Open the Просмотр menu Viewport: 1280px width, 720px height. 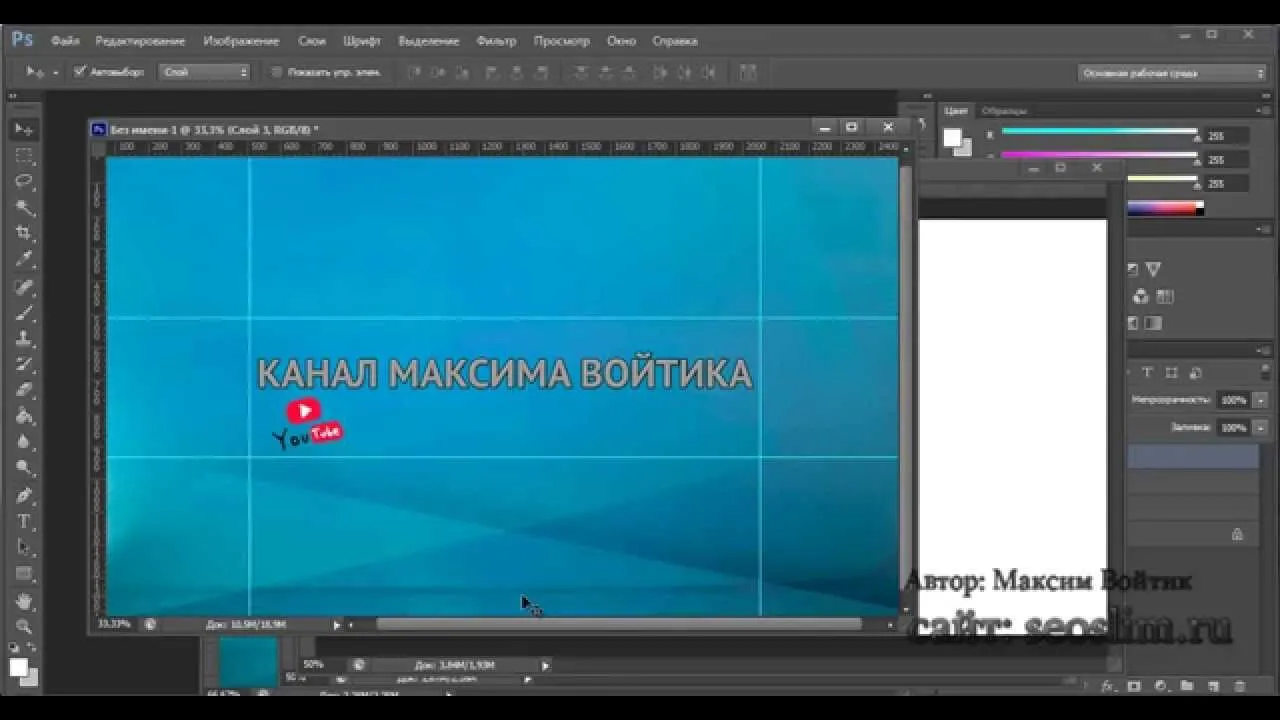pyautogui.click(x=562, y=41)
